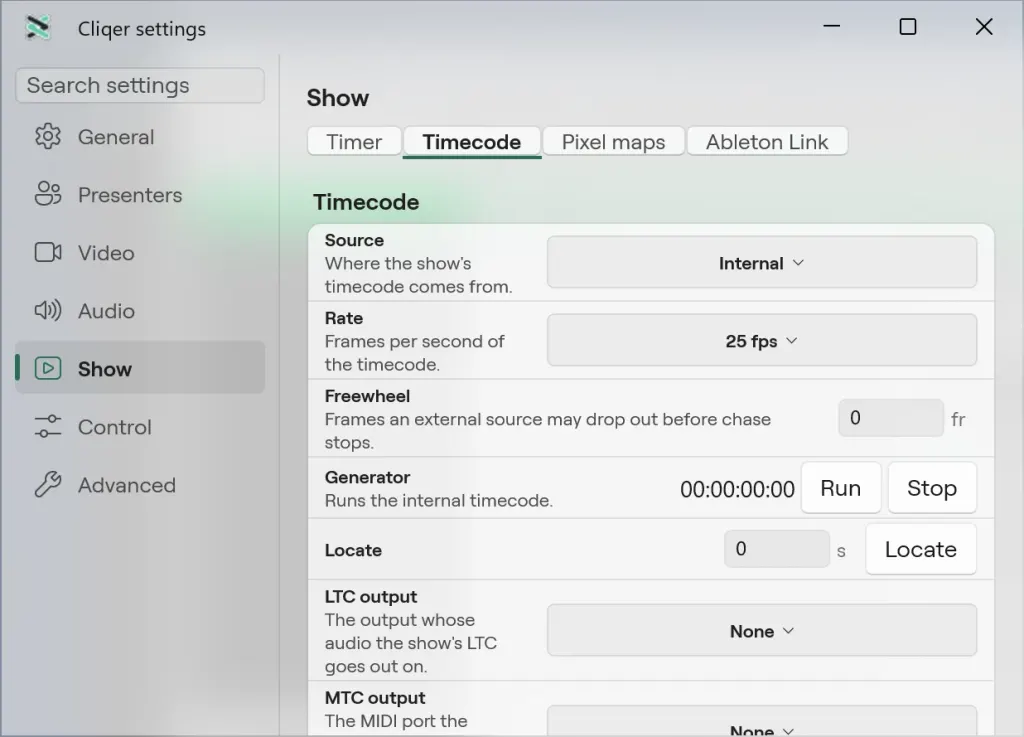The image size is (1024, 737).
Task: Click the Video camera icon
Action: click(48, 252)
